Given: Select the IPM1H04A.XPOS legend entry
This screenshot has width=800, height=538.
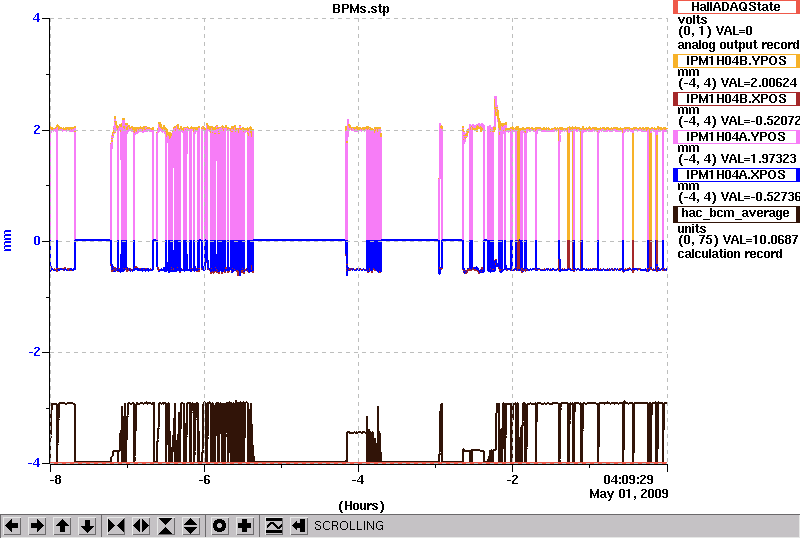Looking at the screenshot, I should click(736, 175).
